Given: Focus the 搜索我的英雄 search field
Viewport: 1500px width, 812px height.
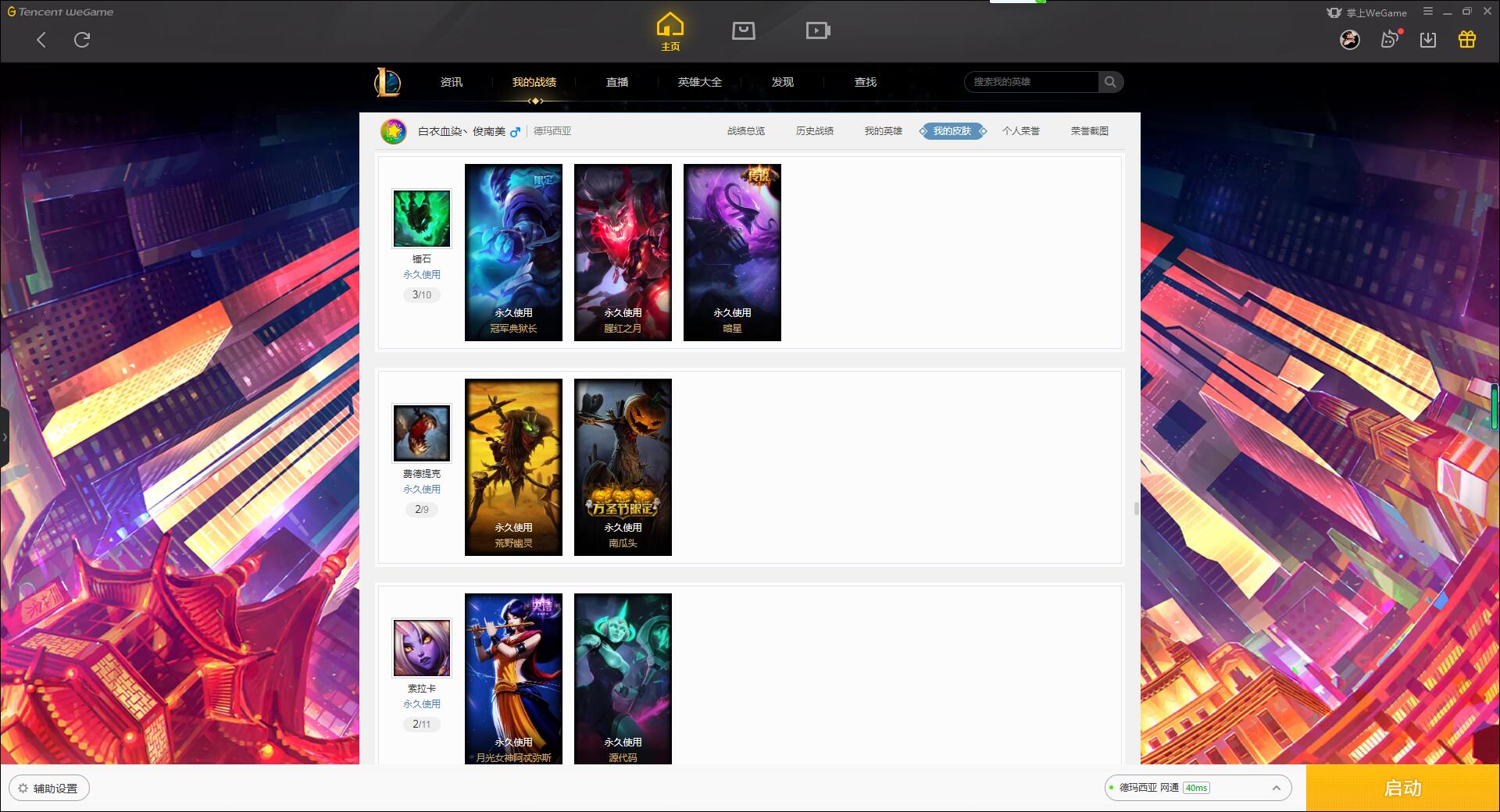Looking at the screenshot, I should pyautogui.click(x=1031, y=82).
